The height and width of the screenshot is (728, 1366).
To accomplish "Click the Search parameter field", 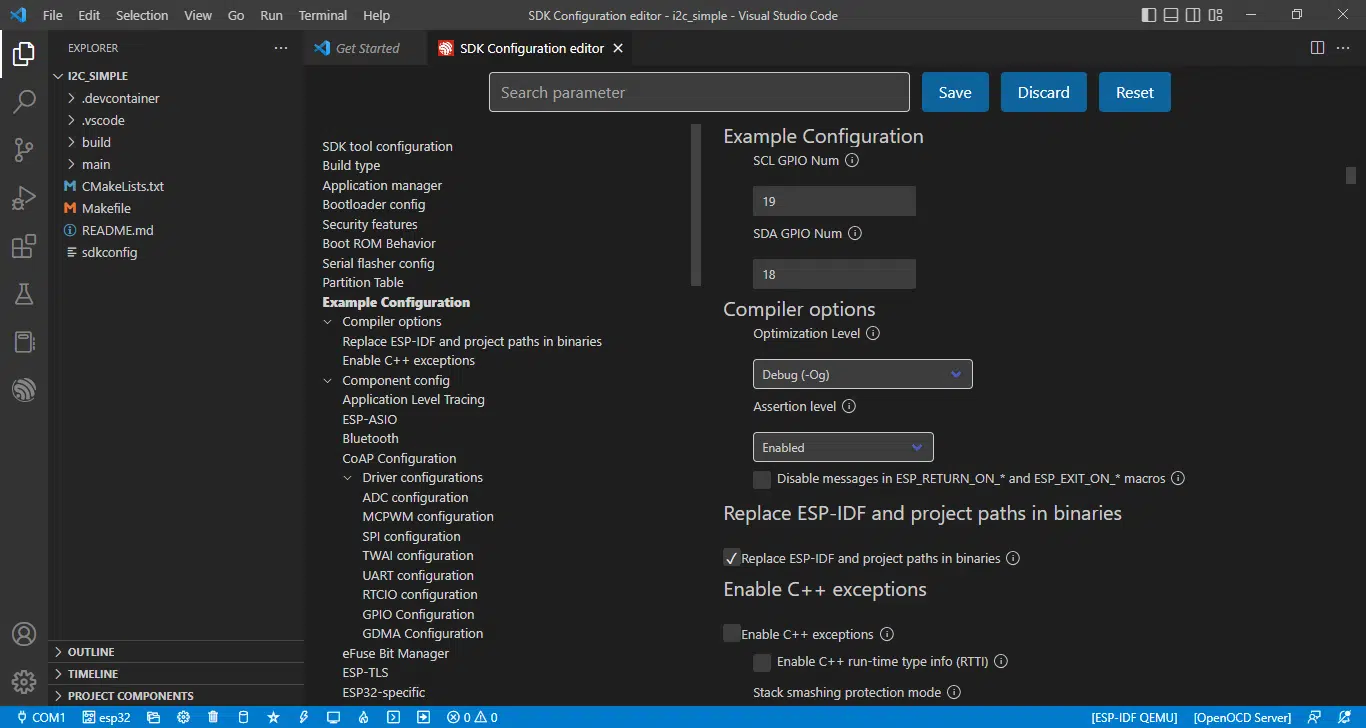I will pyautogui.click(x=699, y=92).
